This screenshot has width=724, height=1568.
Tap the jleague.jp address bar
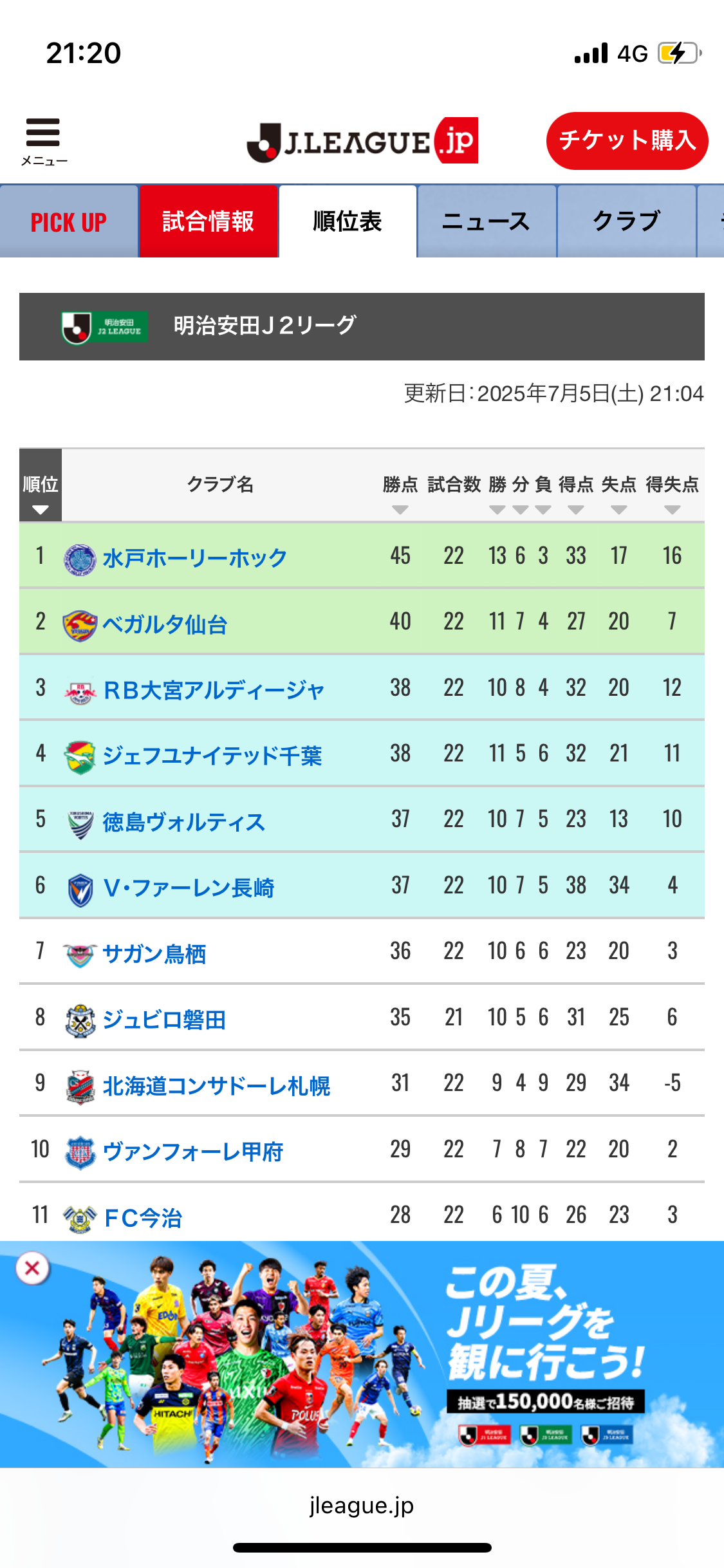(362, 1505)
